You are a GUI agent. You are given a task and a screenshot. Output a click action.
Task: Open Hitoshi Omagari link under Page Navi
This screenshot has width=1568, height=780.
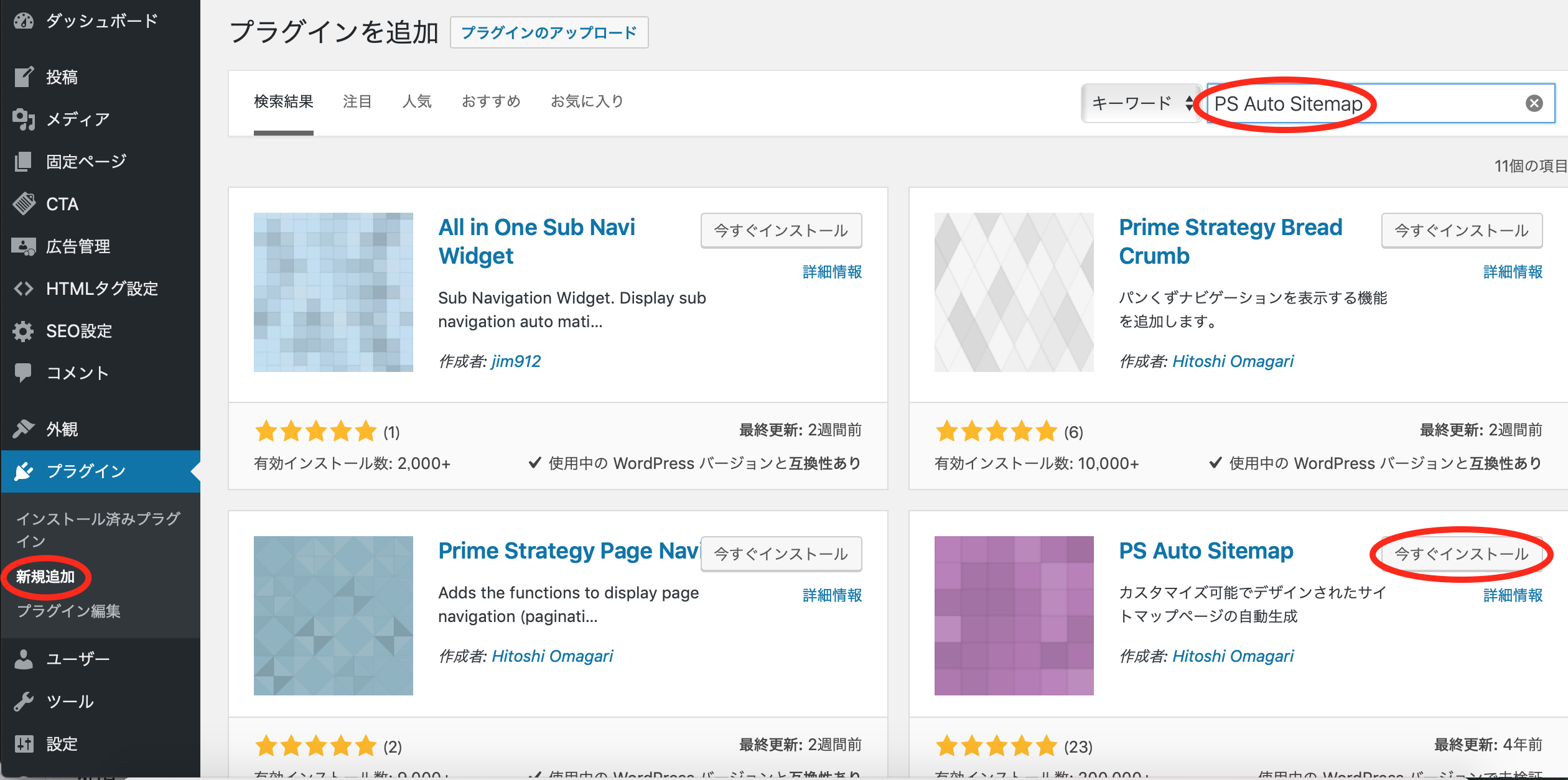(552, 656)
